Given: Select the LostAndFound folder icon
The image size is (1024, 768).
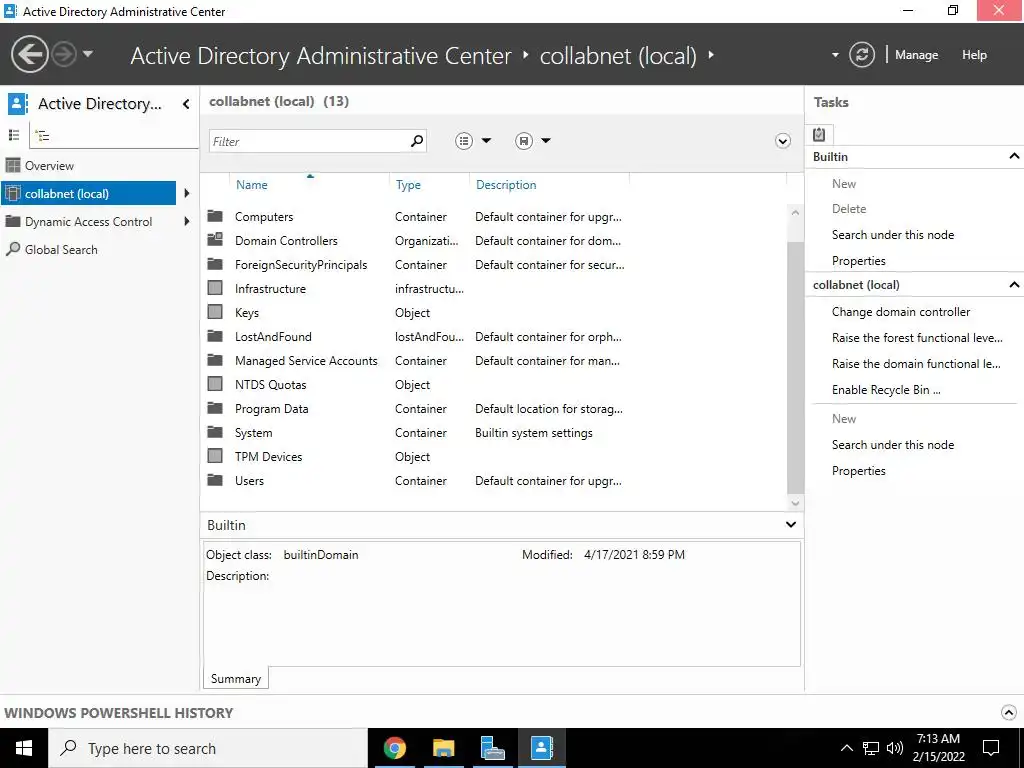Looking at the screenshot, I should click(215, 336).
